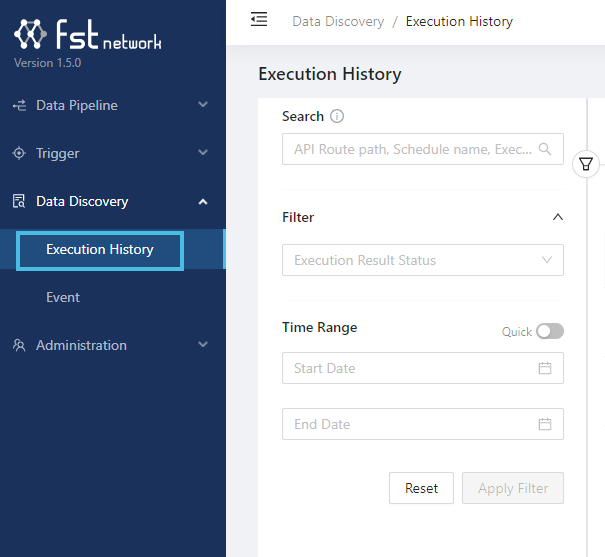Screen dimensions: 605x557
Task: Collapse sidebar using the menu fold icon
Action: tap(259, 20)
